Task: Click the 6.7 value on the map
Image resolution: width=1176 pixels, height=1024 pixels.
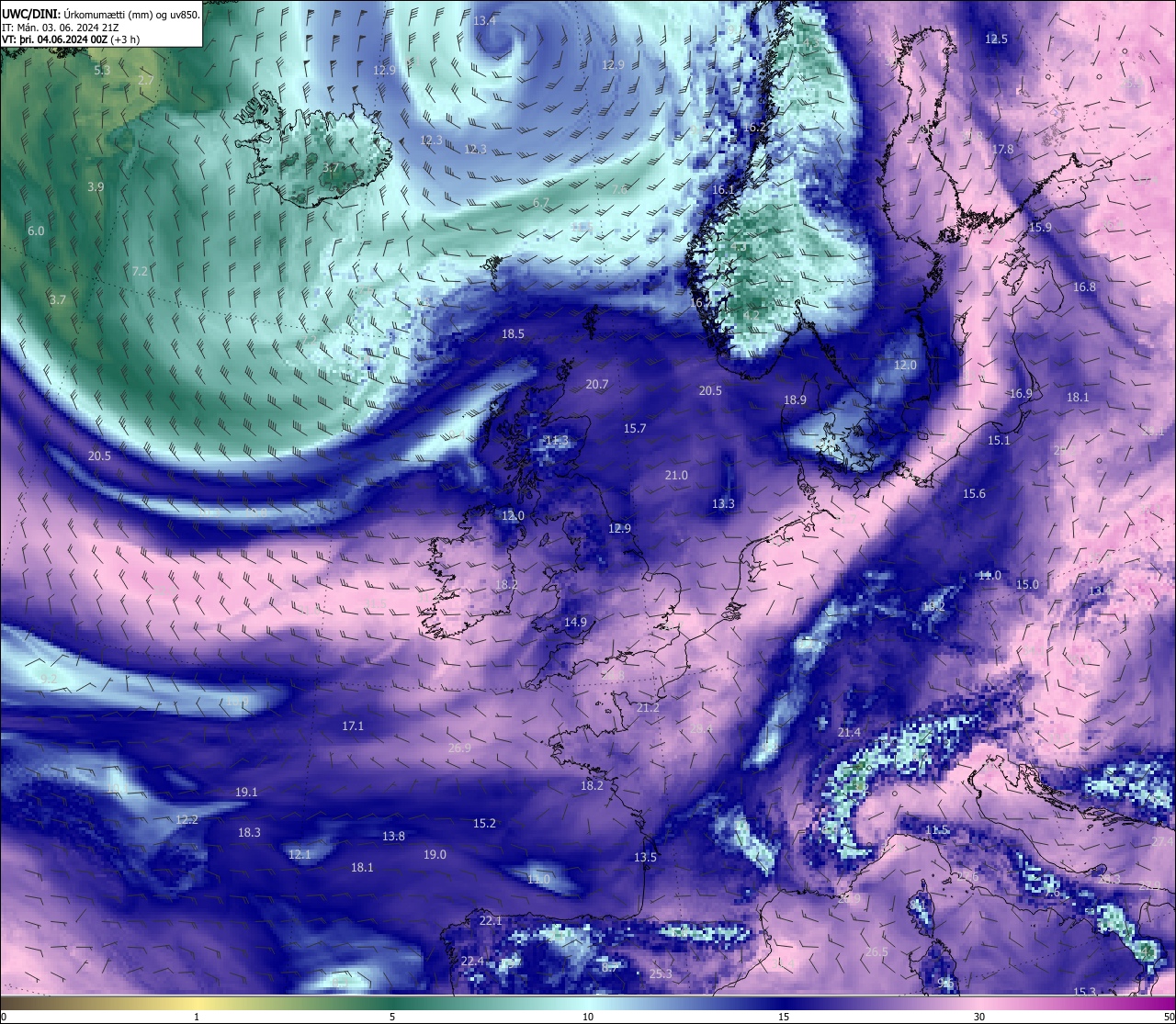Action: [x=541, y=203]
